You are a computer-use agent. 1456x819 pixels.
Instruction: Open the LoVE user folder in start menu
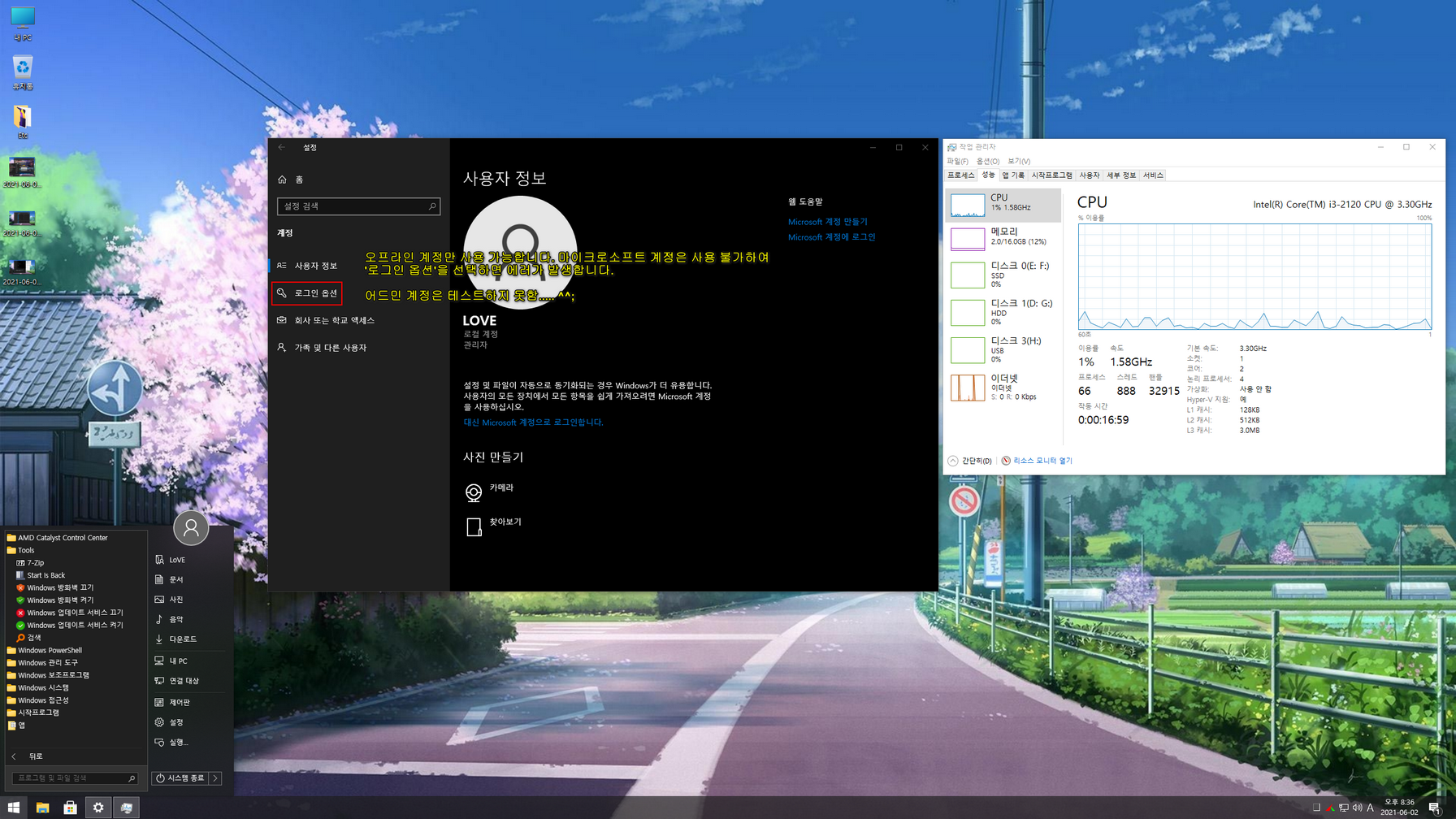coord(171,560)
